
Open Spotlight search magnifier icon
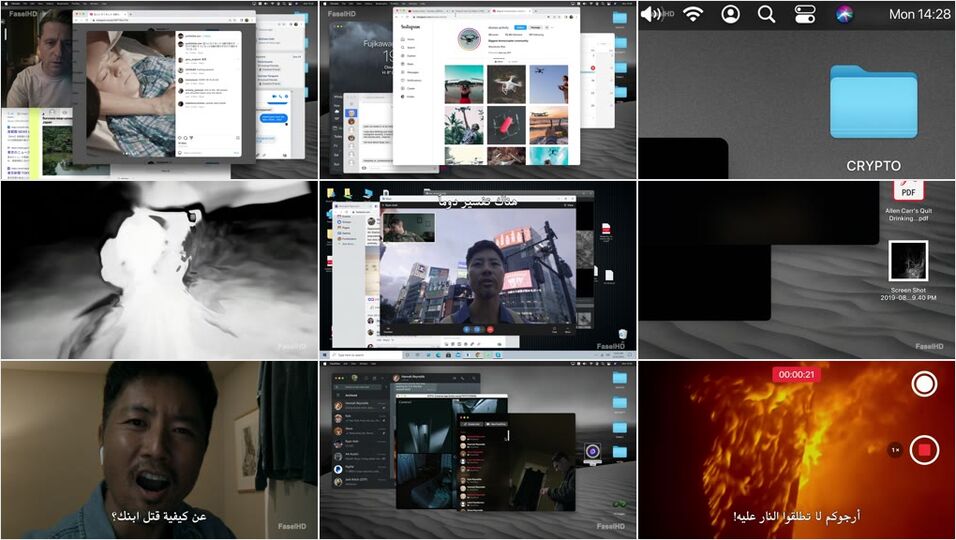click(767, 14)
